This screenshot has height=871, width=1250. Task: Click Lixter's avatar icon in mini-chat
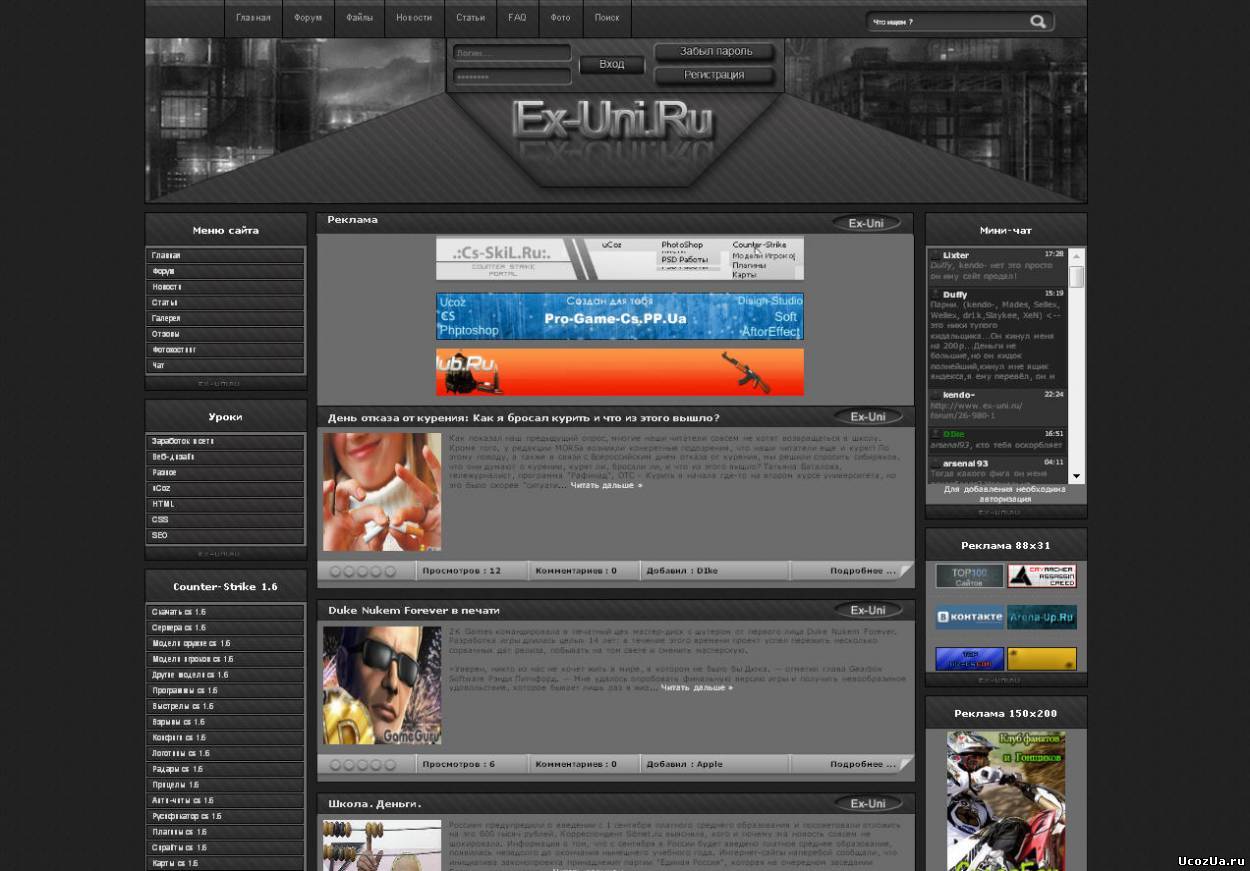coord(935,255)
